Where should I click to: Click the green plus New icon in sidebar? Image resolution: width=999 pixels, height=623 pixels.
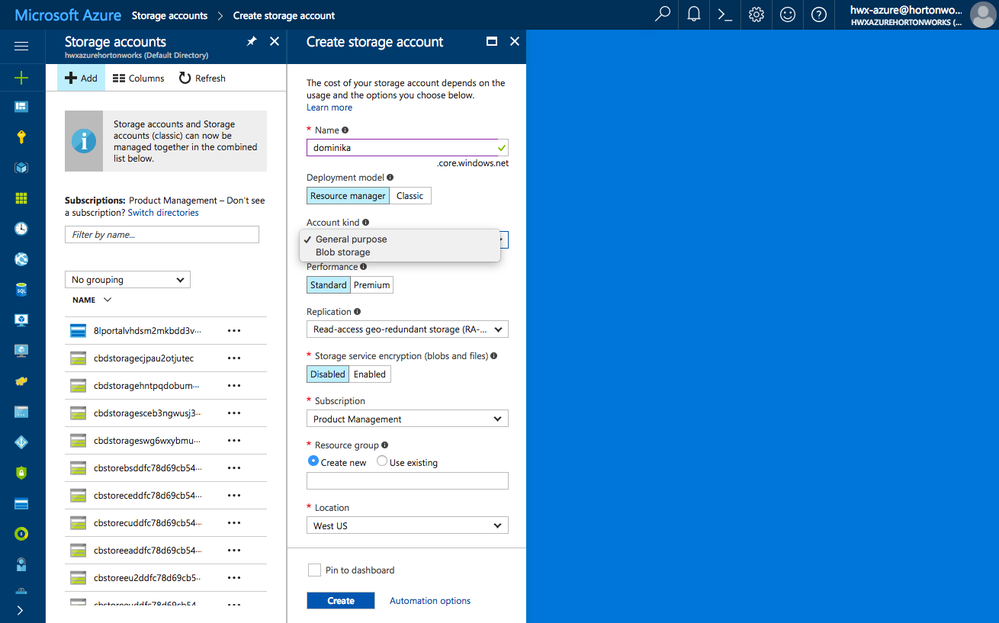pyautogui.click(x=21, y=78)
